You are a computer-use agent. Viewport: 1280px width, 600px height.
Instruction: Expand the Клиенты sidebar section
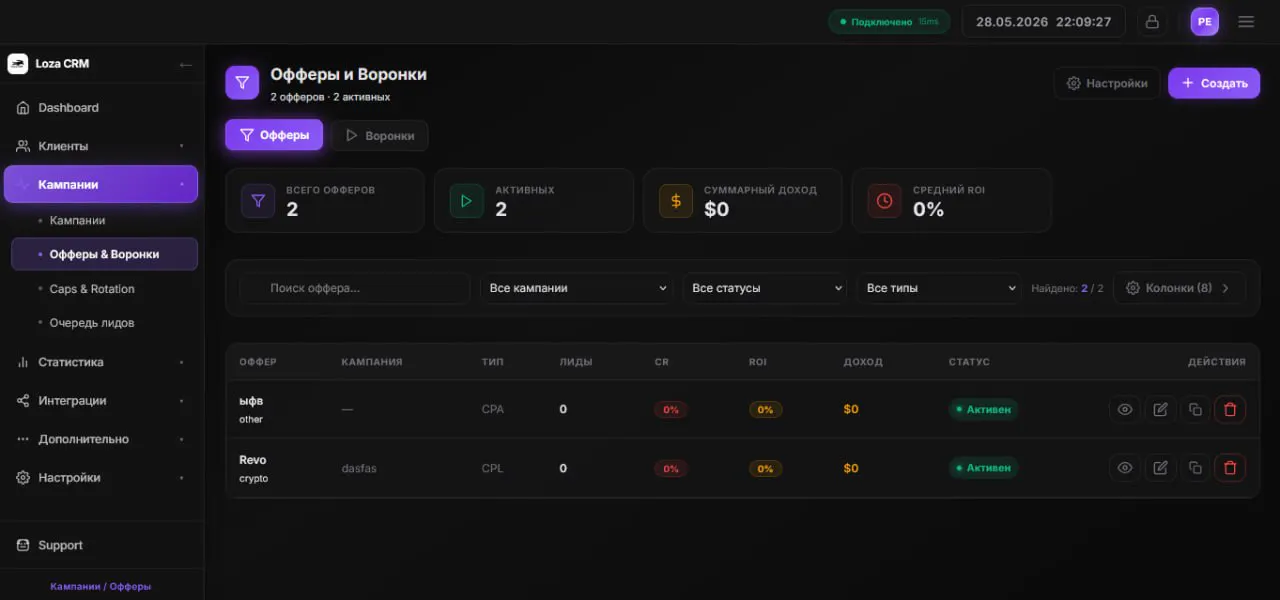101,146
